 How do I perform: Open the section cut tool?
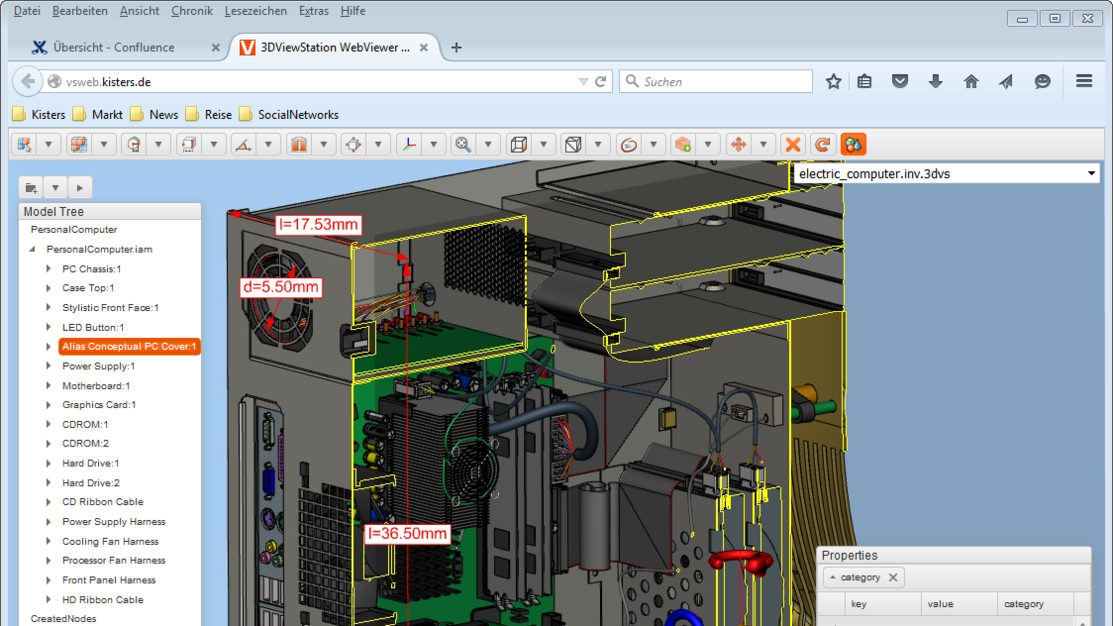[x=299, y=145]
